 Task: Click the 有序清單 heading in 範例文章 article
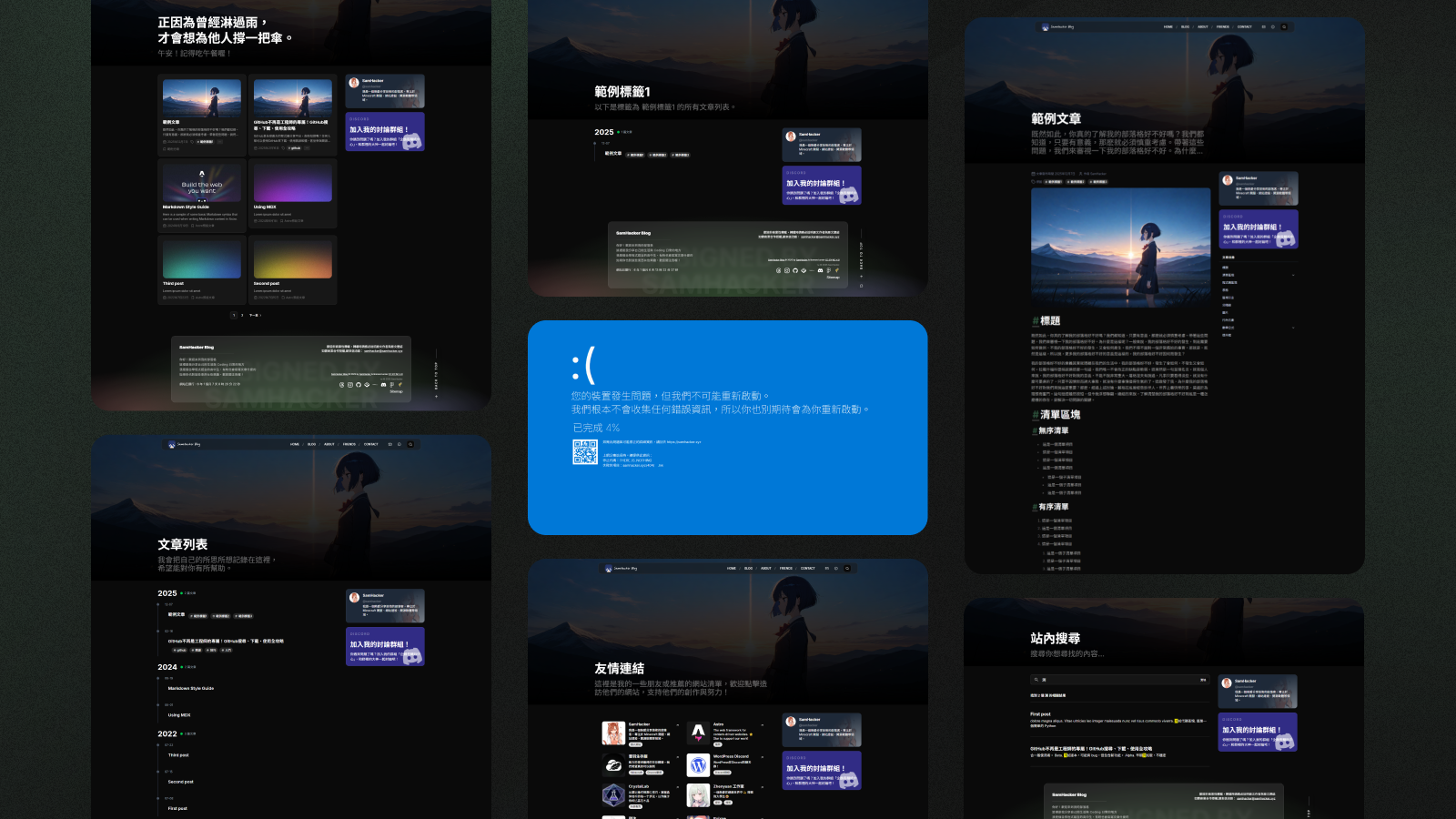coord(1054,507)
